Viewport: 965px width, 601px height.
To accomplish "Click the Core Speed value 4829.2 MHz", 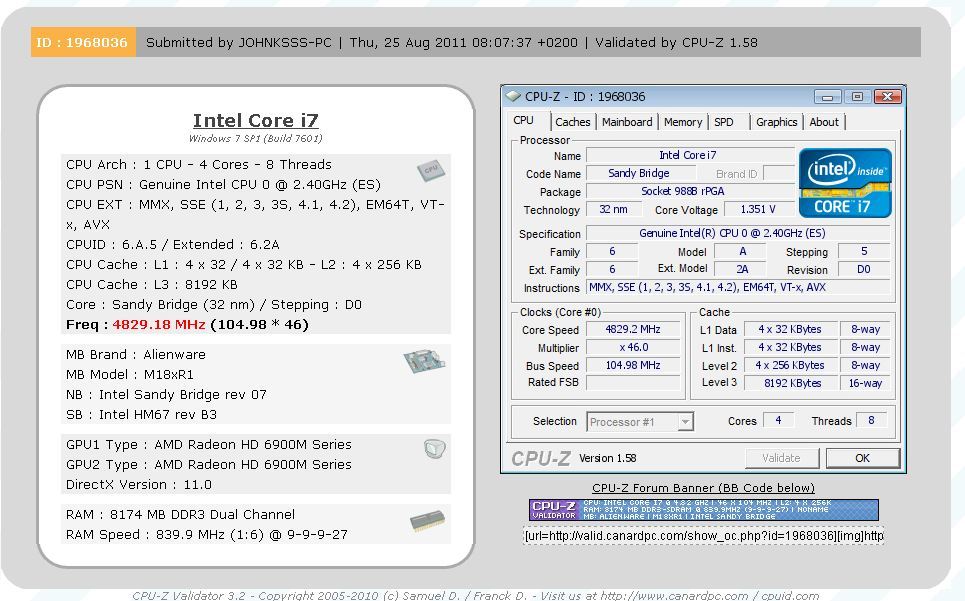I will 633,329.
